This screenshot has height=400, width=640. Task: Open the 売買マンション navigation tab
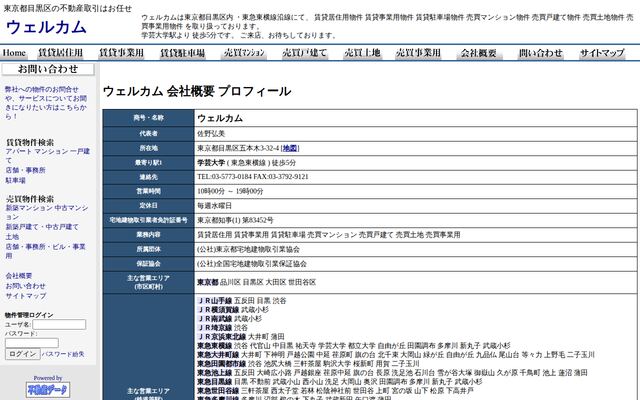click(244, 53)
